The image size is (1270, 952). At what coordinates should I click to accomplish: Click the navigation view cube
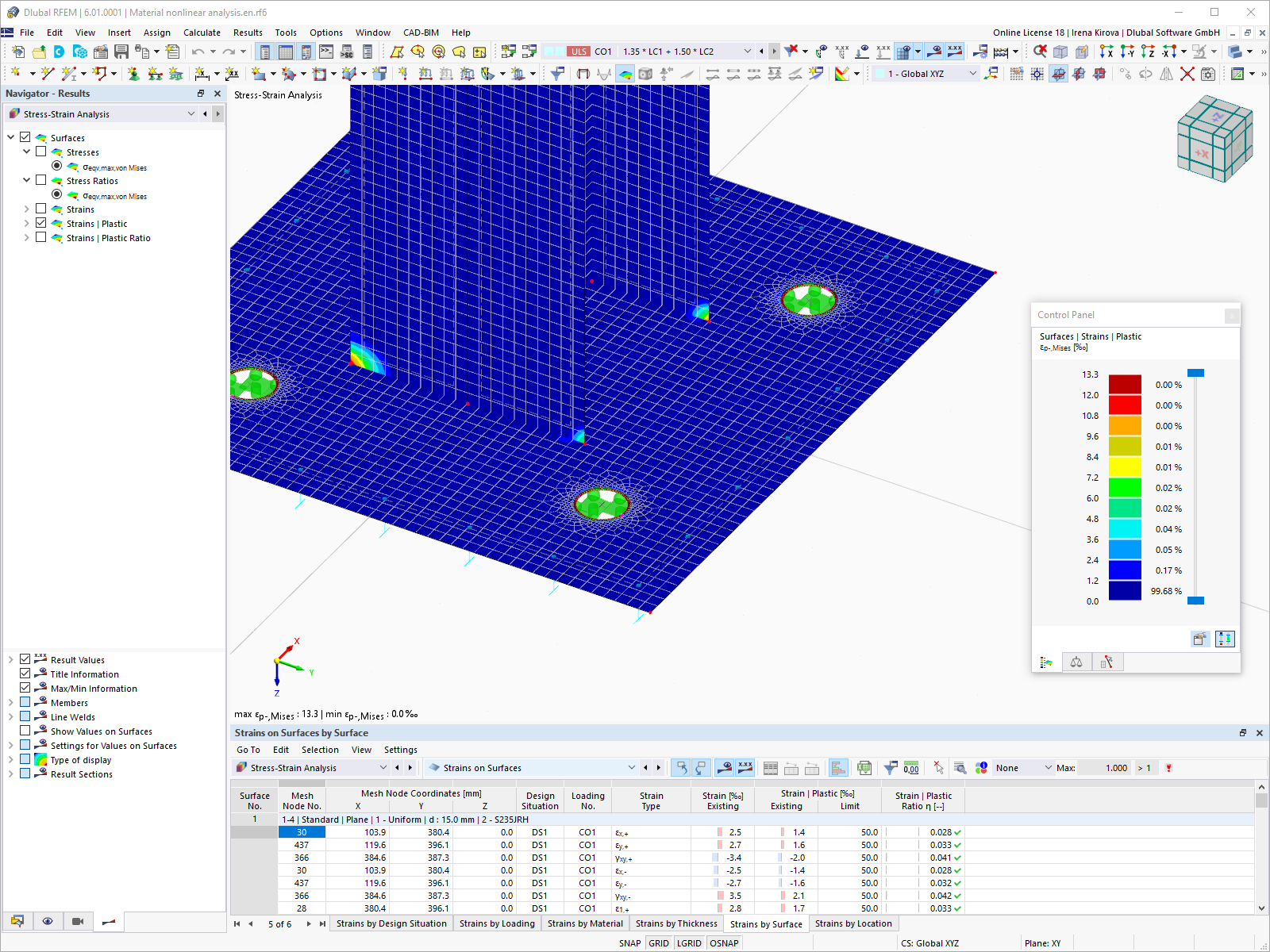1214,139
